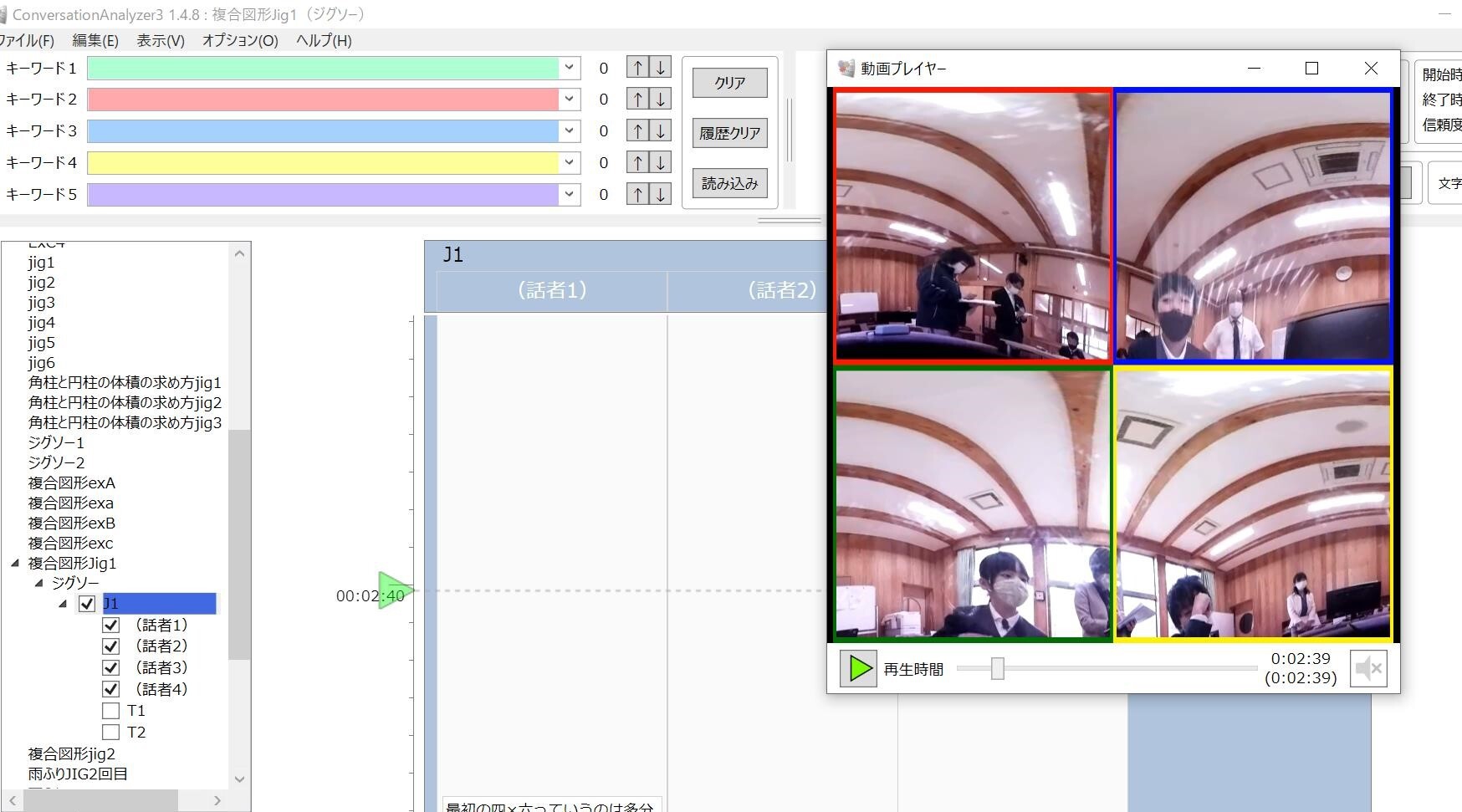
Task: Click keyword 4 up arrow
Action: pyautogui.click(x=638, y=163)
